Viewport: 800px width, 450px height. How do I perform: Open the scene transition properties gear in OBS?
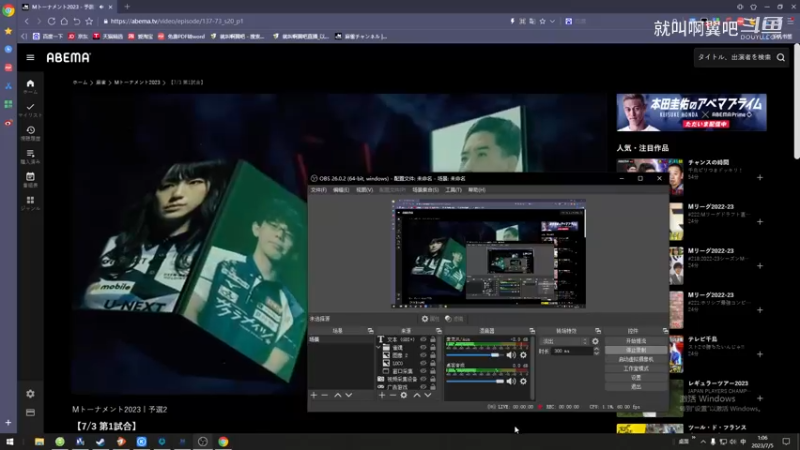(595, 341)
